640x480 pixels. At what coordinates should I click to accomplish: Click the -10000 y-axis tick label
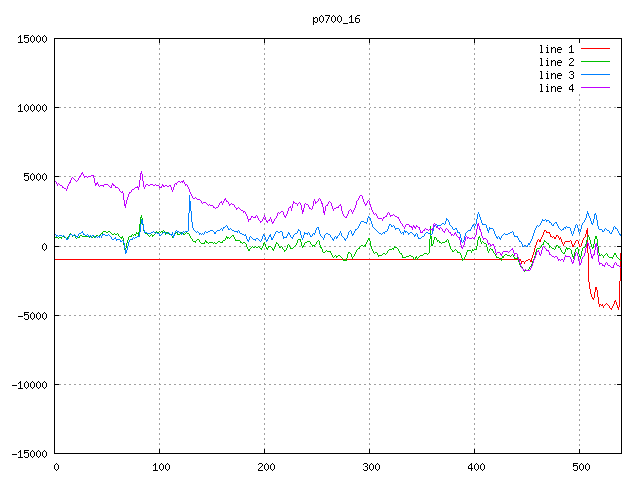click(x=29, y=385)
